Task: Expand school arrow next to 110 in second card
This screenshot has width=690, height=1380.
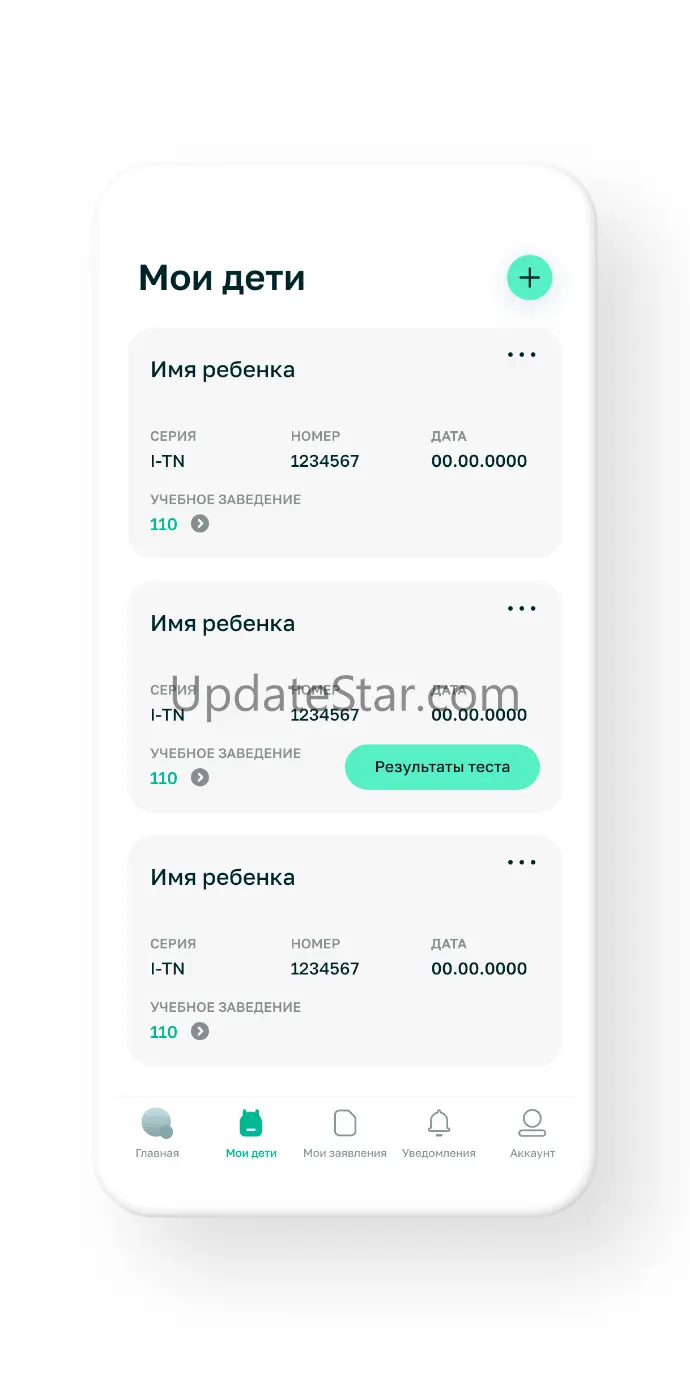Action: 200,777
